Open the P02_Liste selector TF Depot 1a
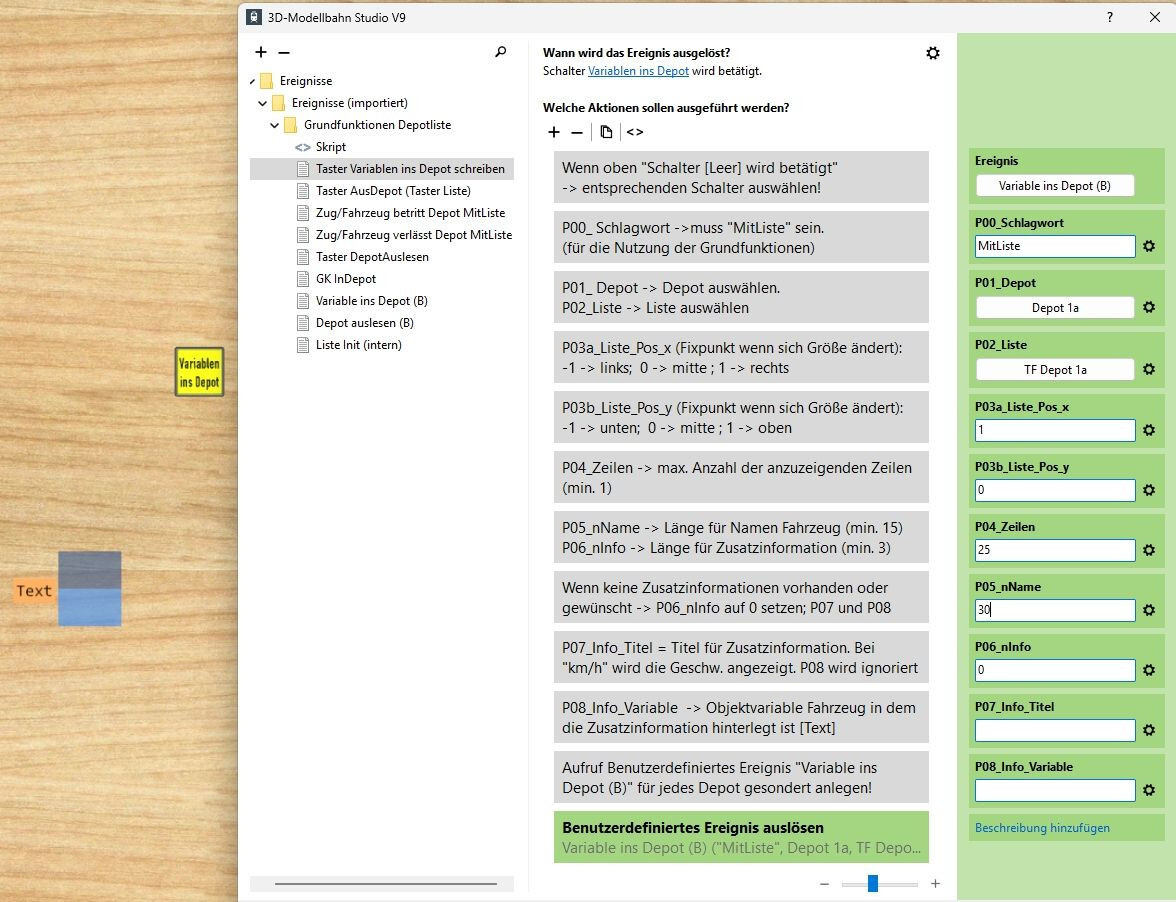The width and height of the screenshot is (1176, 902). click(1054, 369)
